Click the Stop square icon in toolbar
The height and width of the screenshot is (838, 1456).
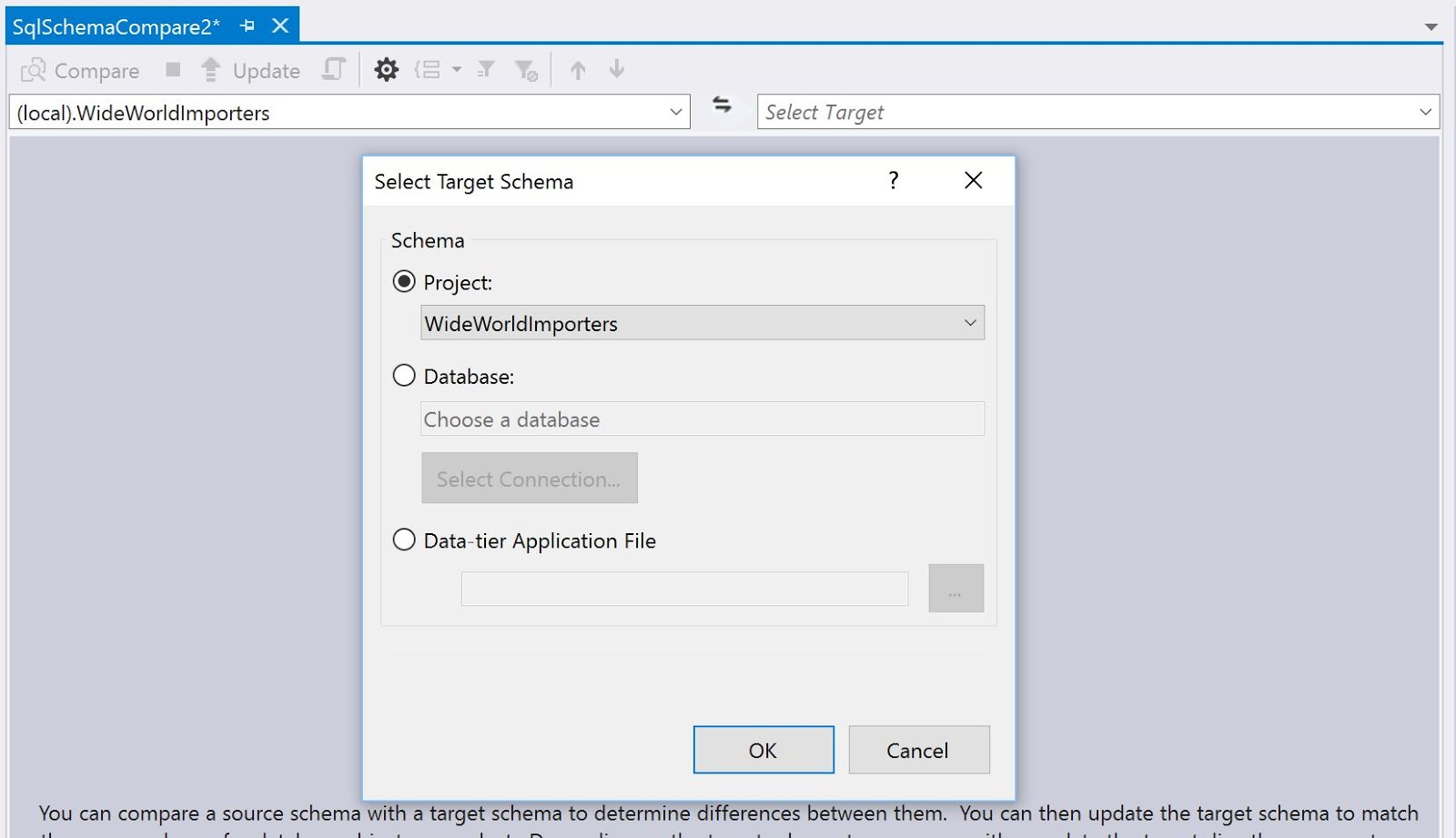pos(173,69)
